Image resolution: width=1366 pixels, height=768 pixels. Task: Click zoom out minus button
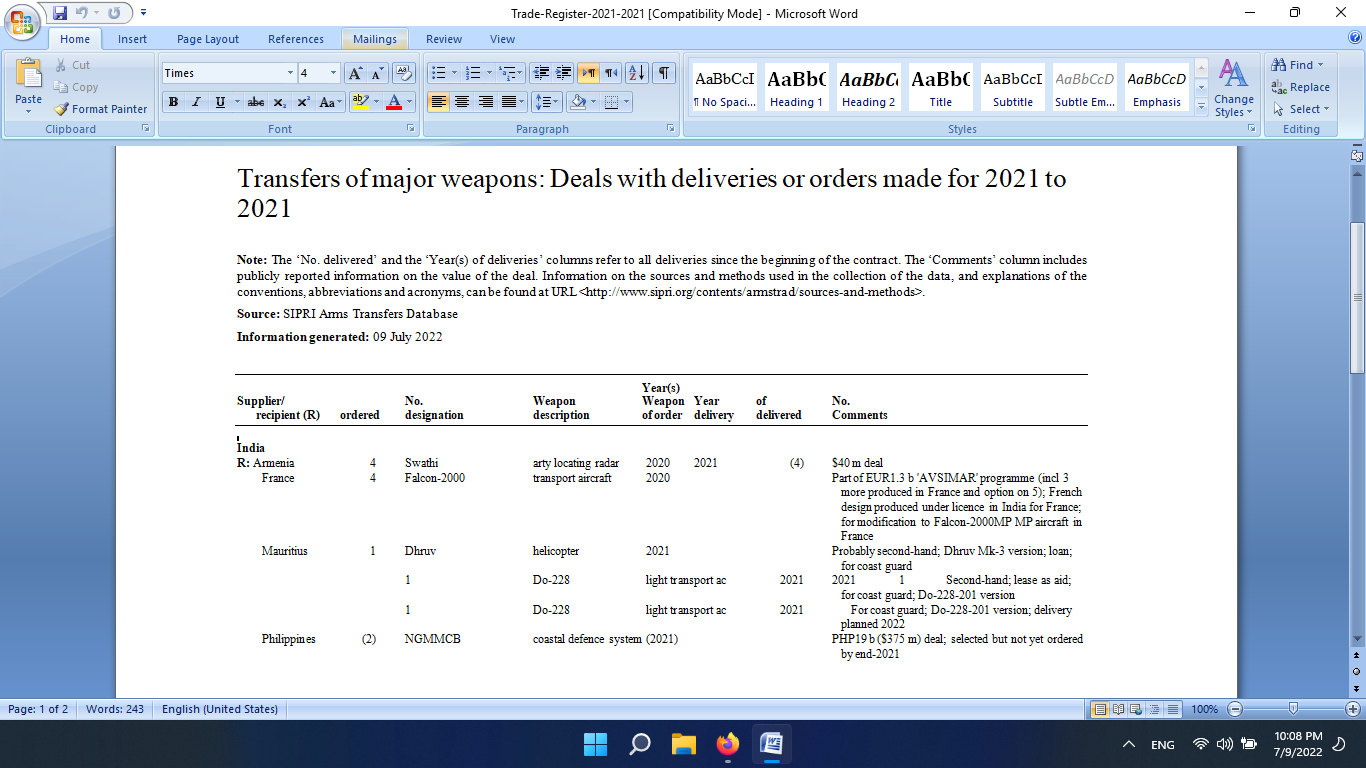1235,709
